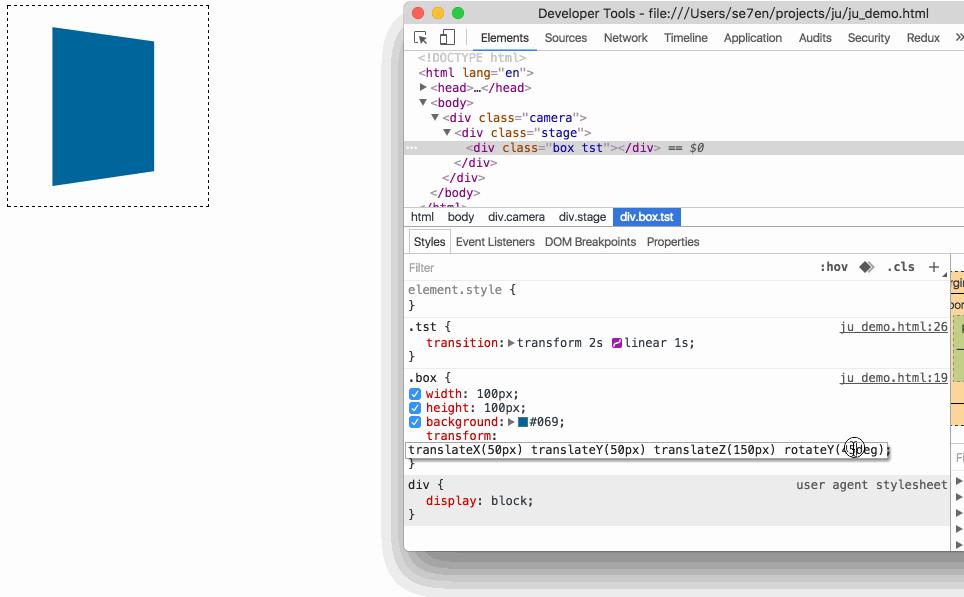Open more panels with the chevron icon
964x597 pixels.
(x=957, y=37)
